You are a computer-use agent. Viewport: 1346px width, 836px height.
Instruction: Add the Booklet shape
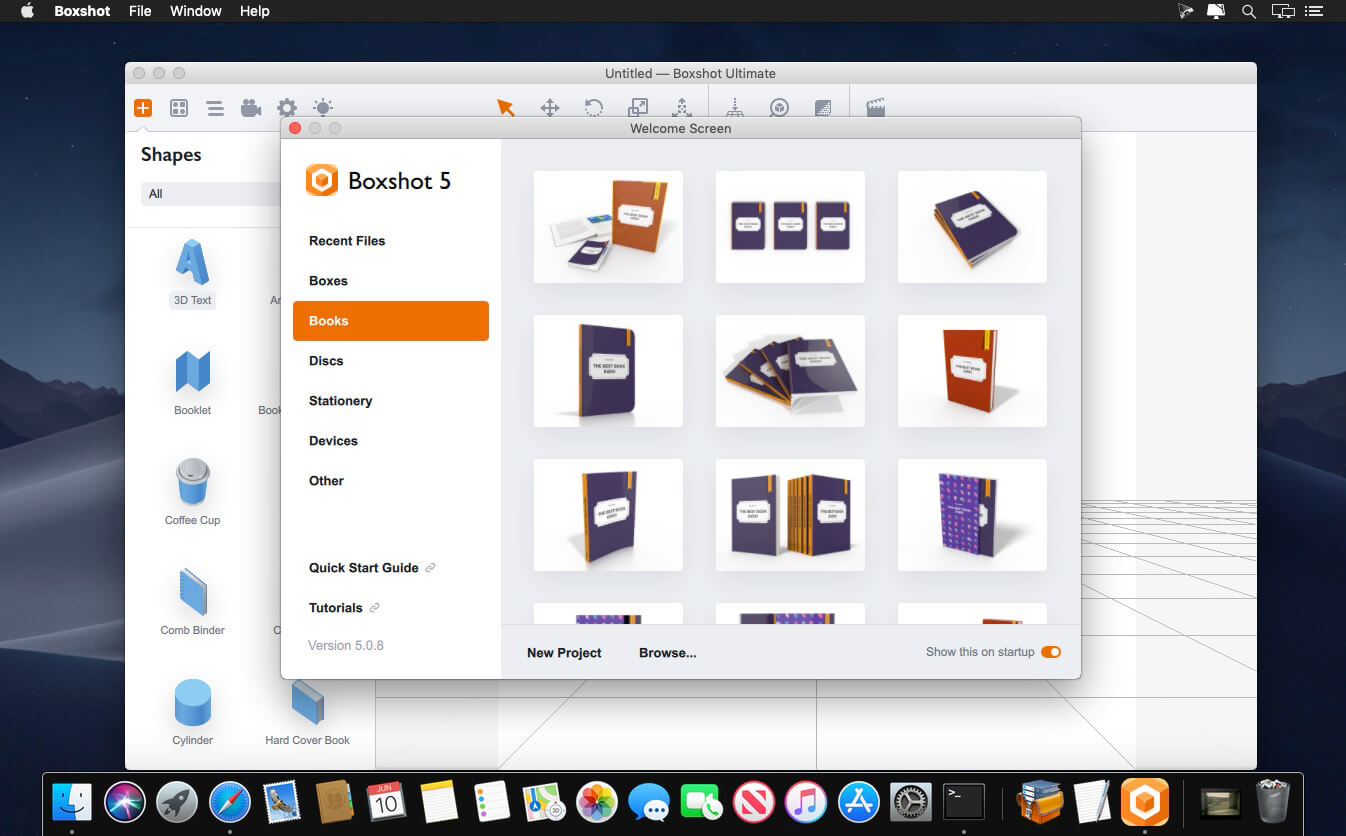coord(193,383)
